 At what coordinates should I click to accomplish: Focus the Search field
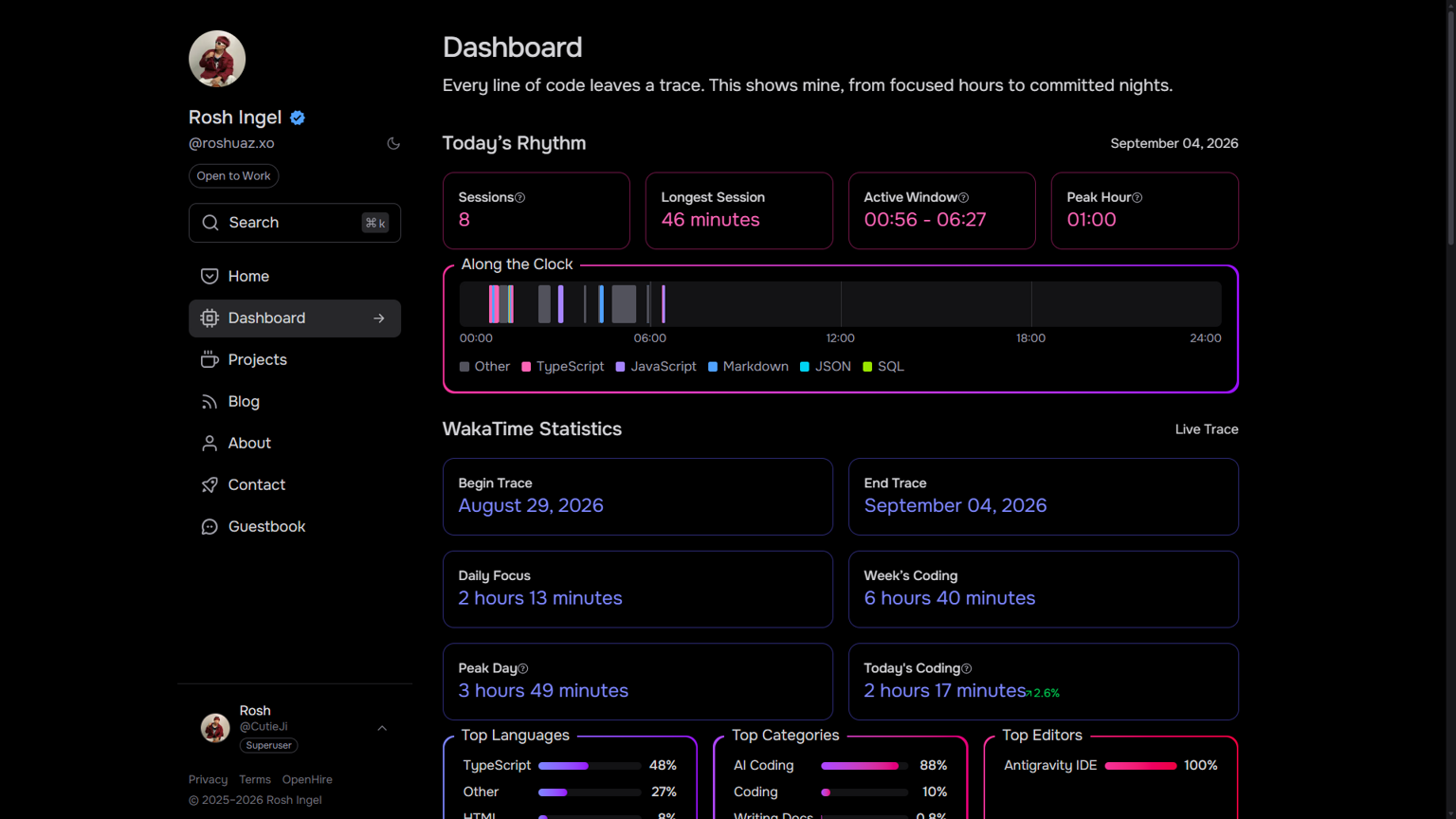point(295,223)
